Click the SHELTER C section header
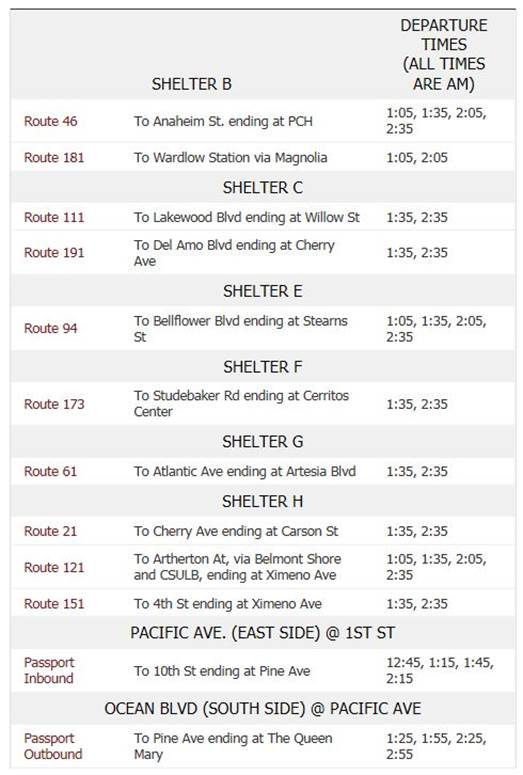523x775 pixels. (x=262, y=188)
